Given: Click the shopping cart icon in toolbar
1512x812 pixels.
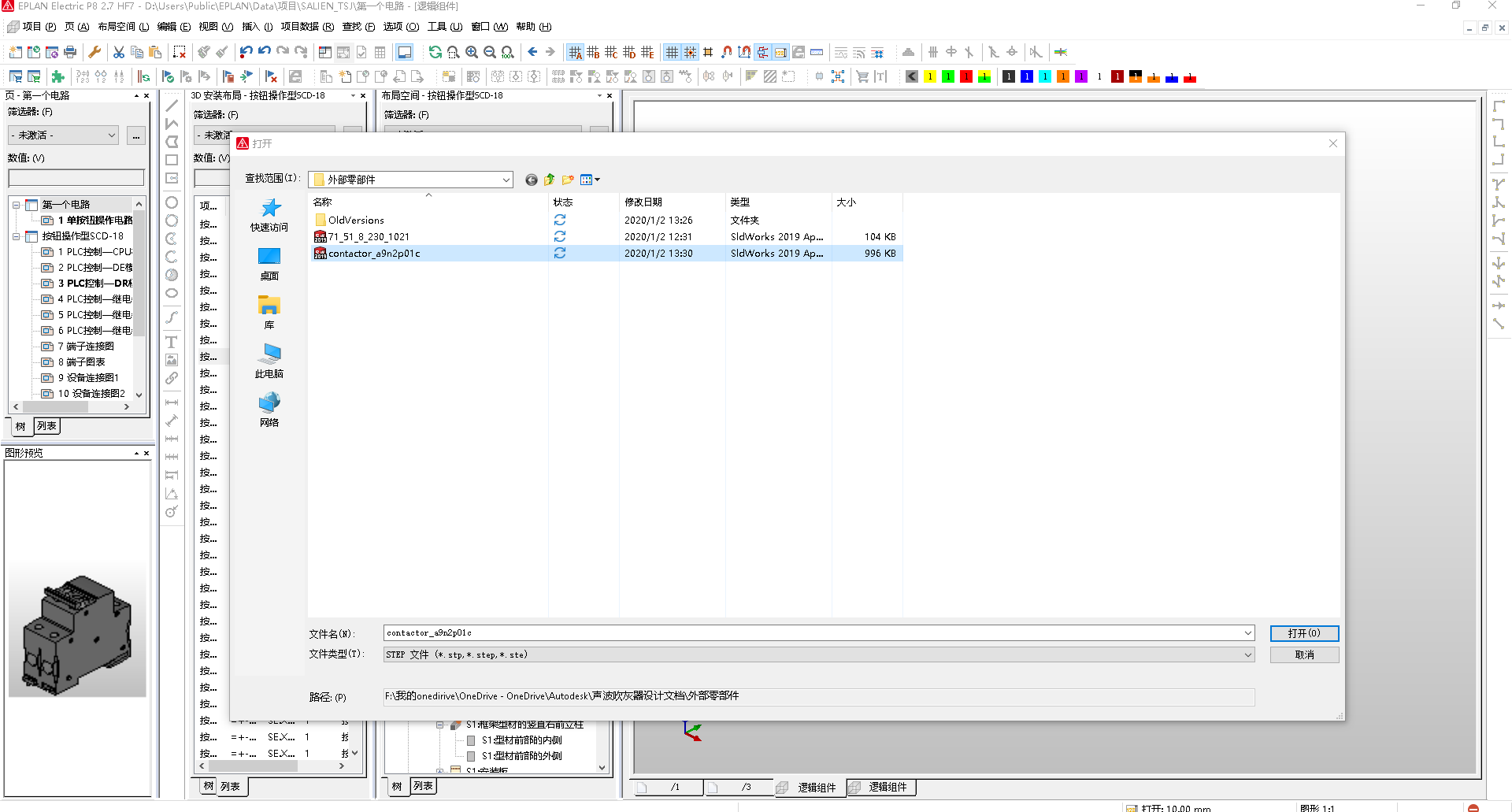Looking at the screenshot, I should [x=862, y=76].
